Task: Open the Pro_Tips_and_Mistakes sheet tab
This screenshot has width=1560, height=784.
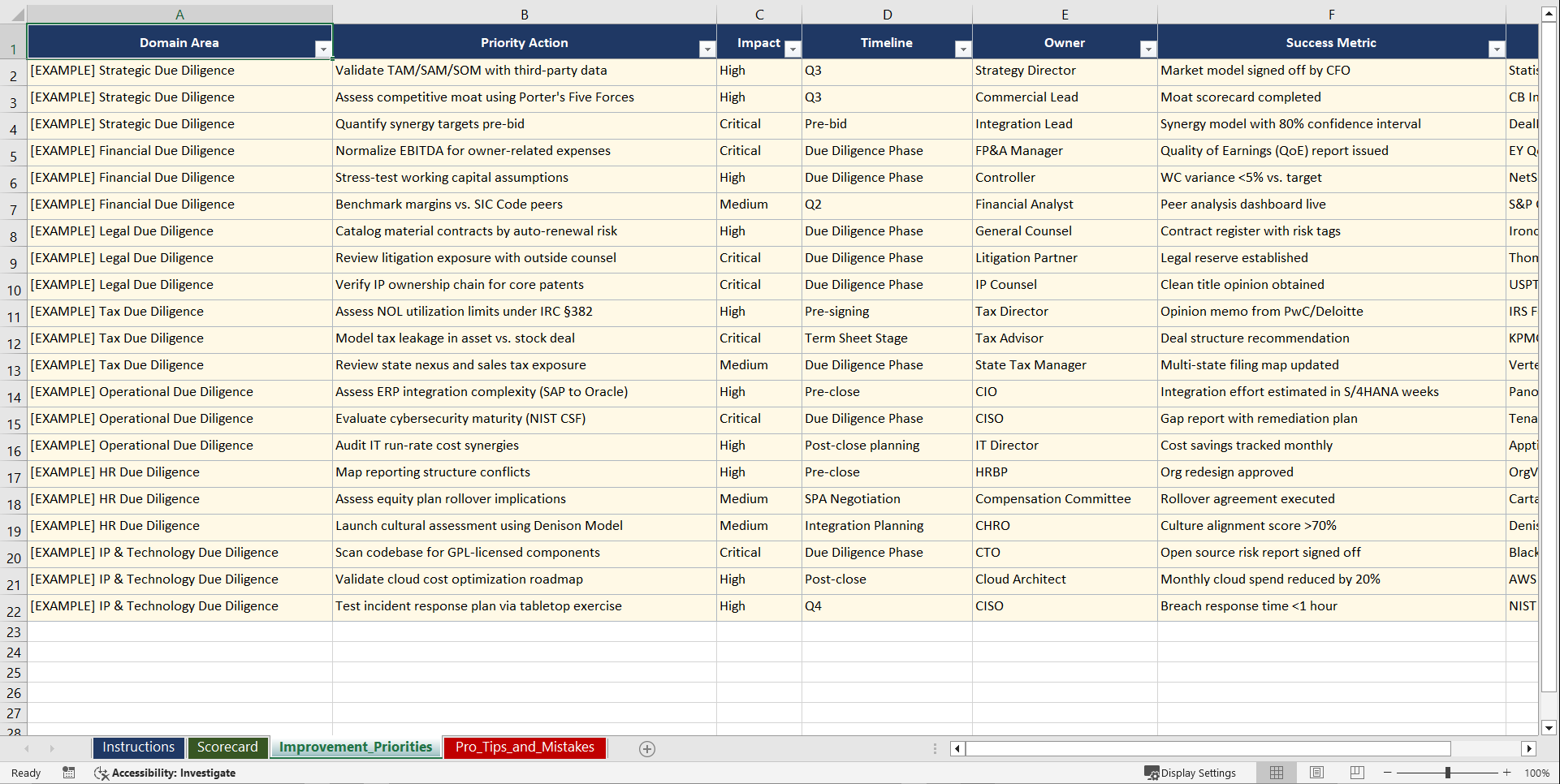Action: coord(525,747)
